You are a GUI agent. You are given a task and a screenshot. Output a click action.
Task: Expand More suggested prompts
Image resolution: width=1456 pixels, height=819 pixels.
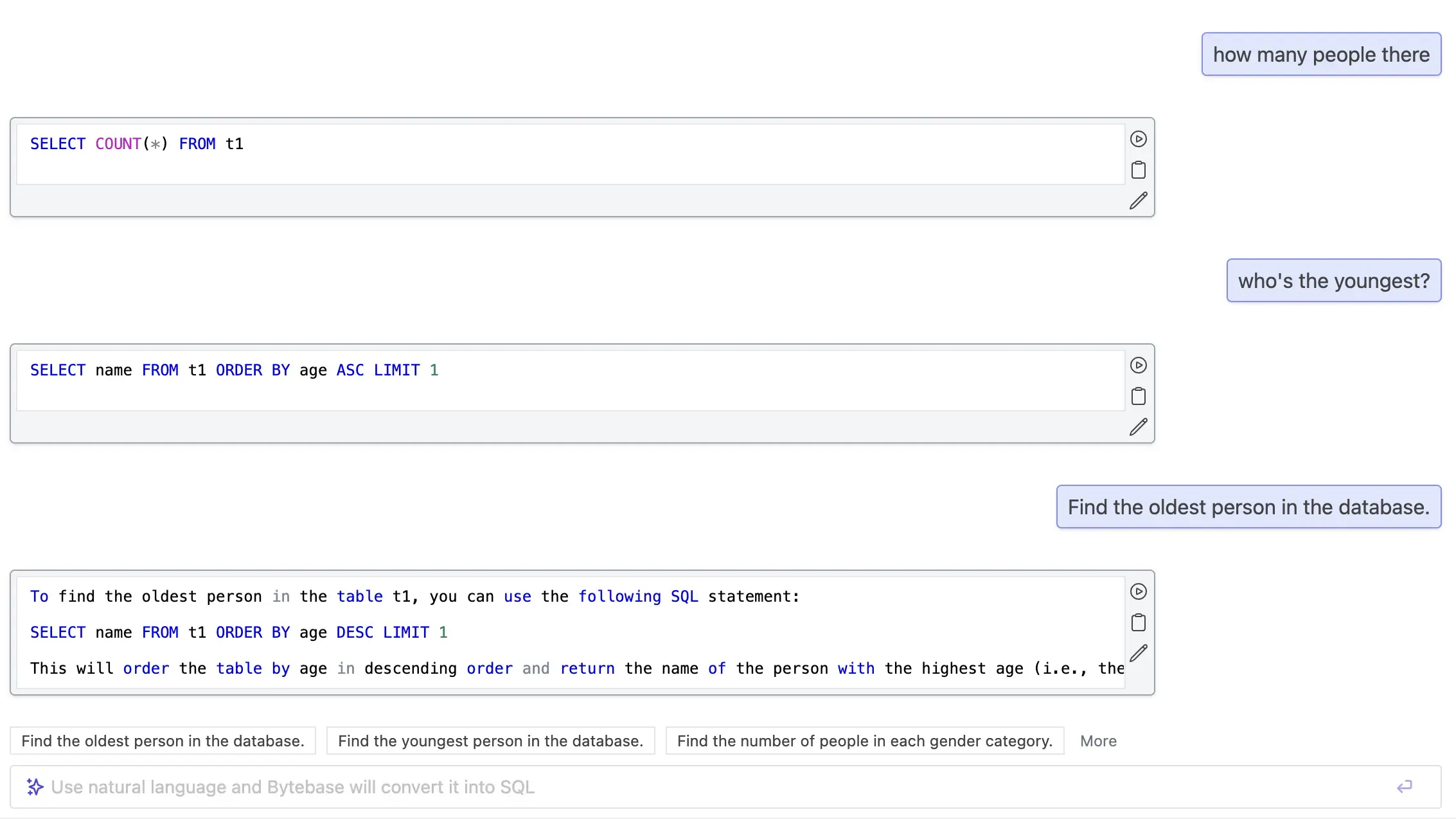tap(1098, 741)
